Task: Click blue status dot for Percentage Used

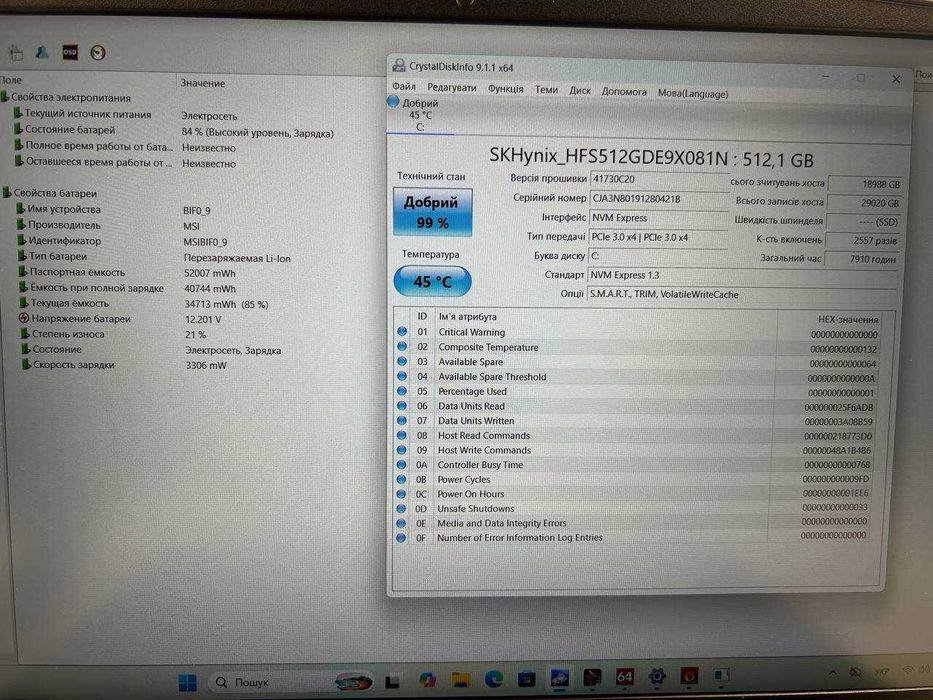Action: [402, 391]
